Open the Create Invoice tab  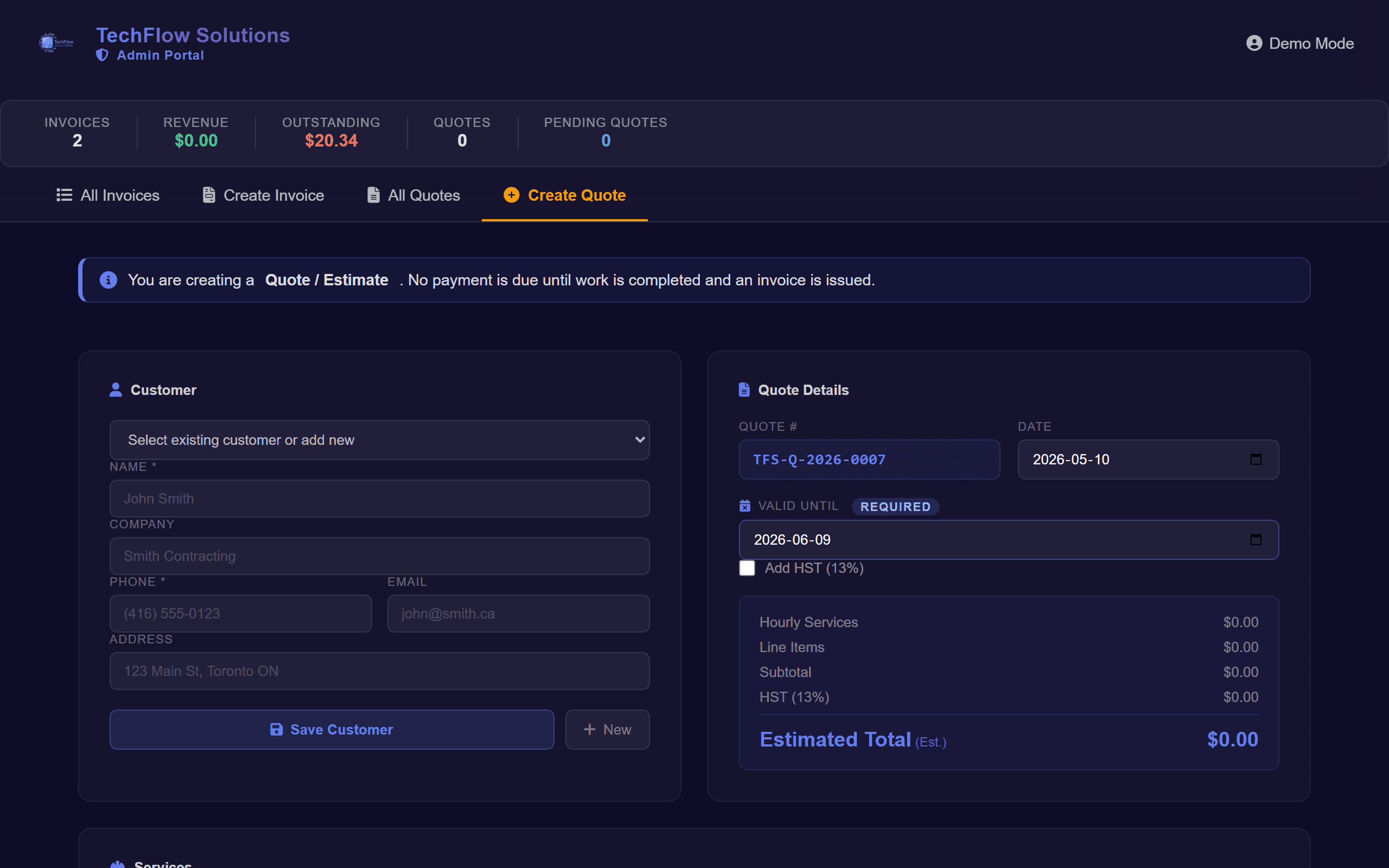[x=264, y=195]
